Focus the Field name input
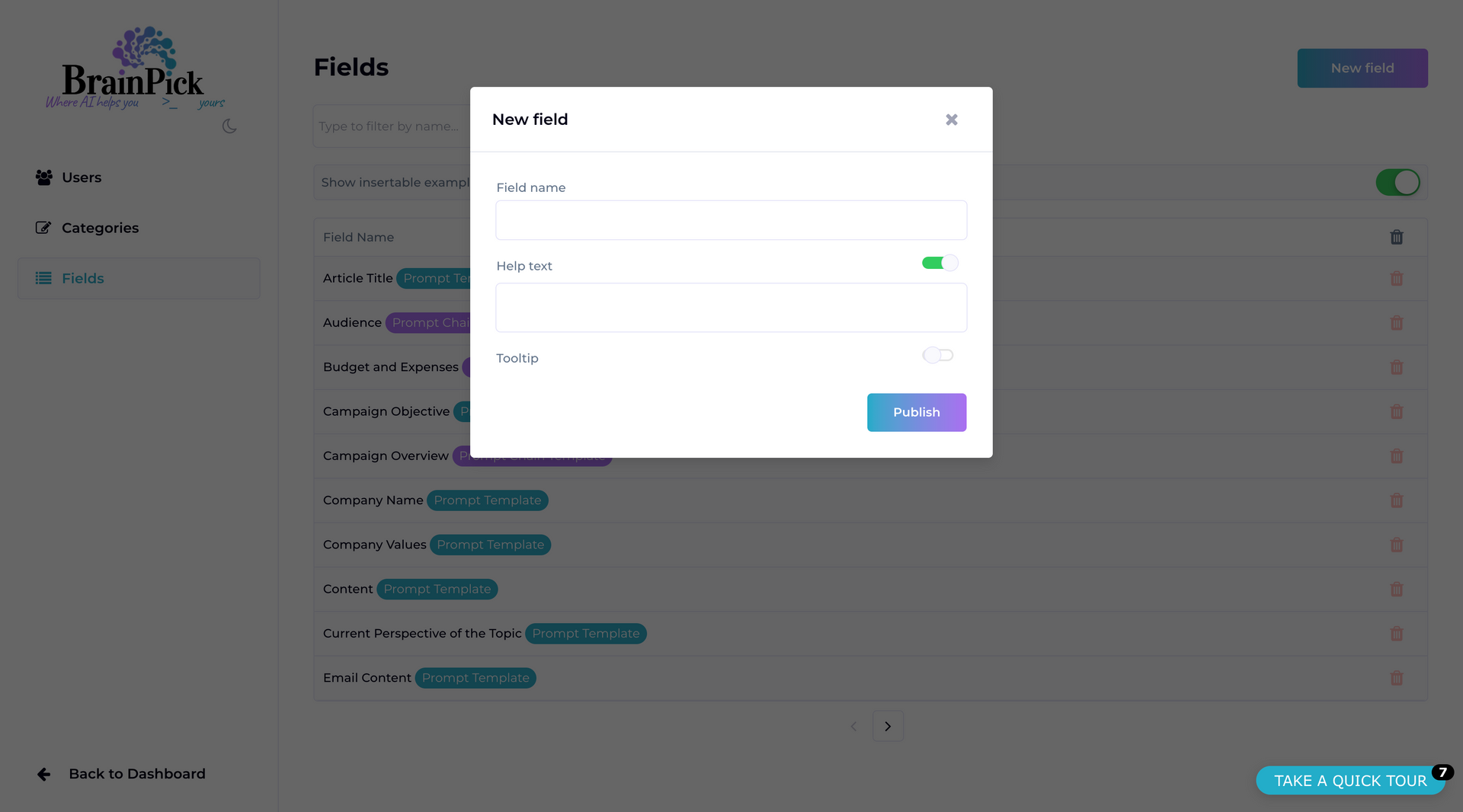The height and width of the screenshot is (812, 1463). pyautogui.click(x=731, y=220)
